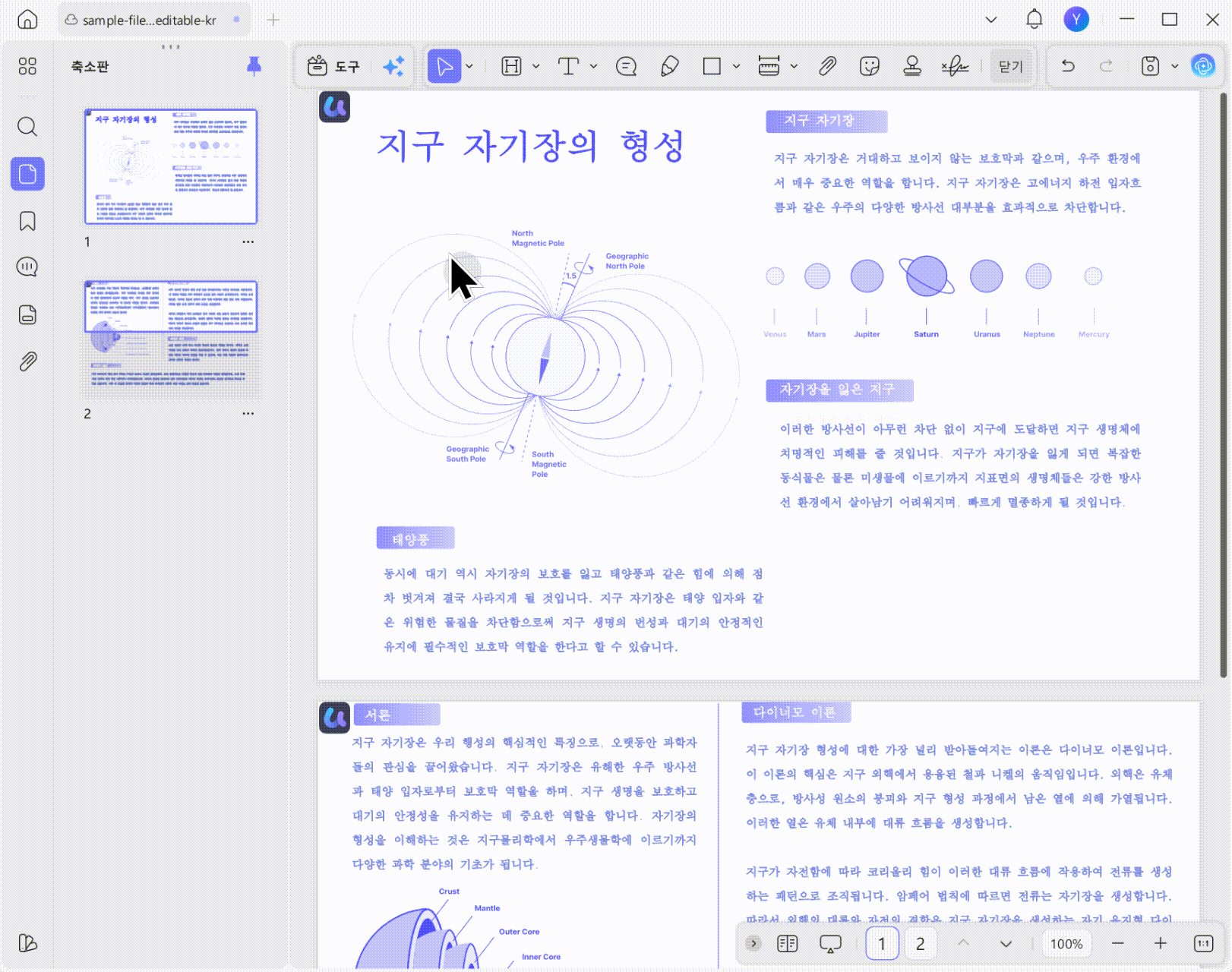Open the blue AI assistant icon
Screen dimensions: 1232x972
click(1203, 67)
